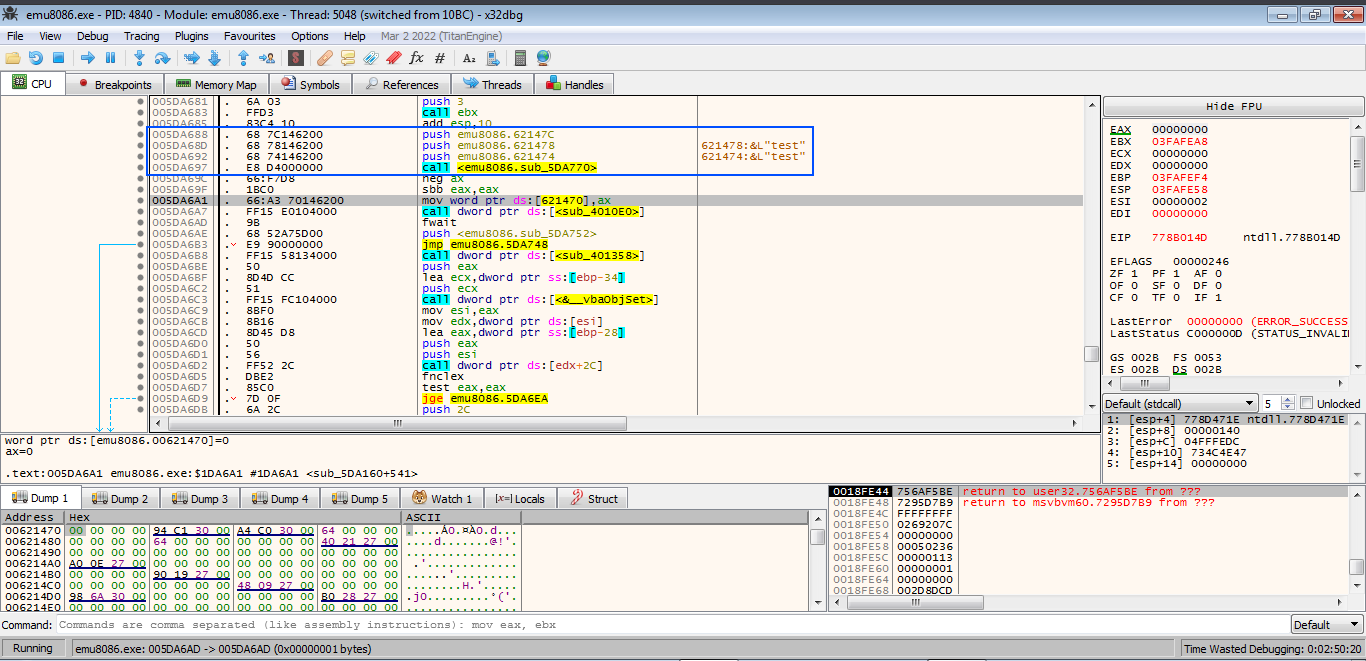
Task: Toggle breakpoint bullet at address 005DA6A1
Action: click(x=140, y=201)
